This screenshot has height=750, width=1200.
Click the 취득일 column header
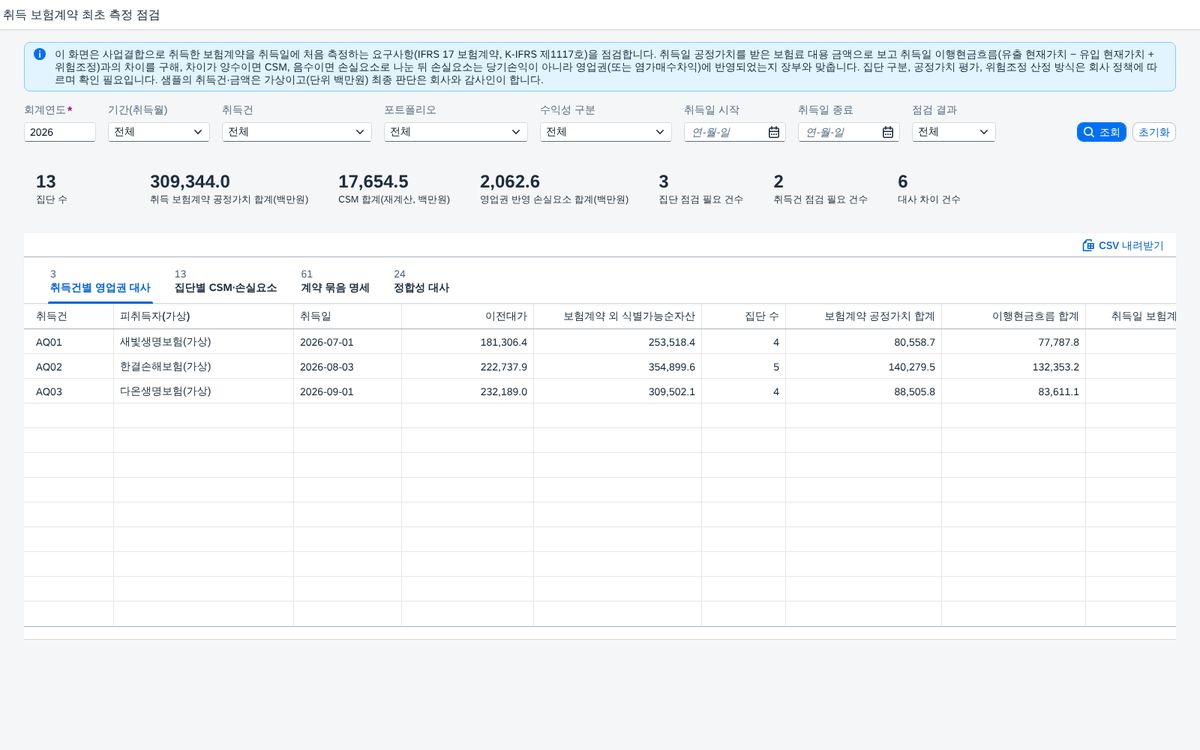click(348, 316)
